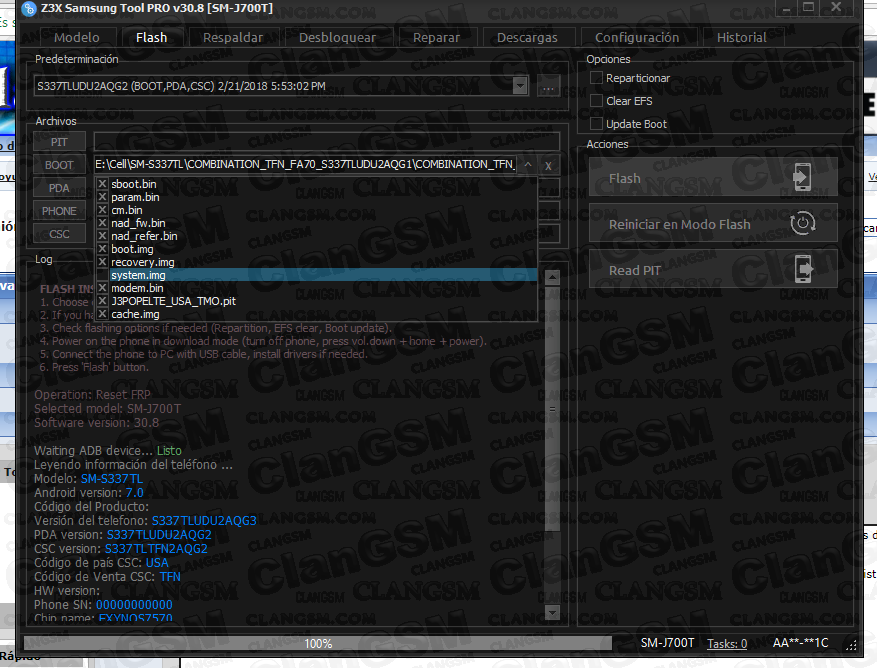This screenshot has height=668, width=877.
Task: Click the log scrollbar down arrow
Action: coord(552,612)
